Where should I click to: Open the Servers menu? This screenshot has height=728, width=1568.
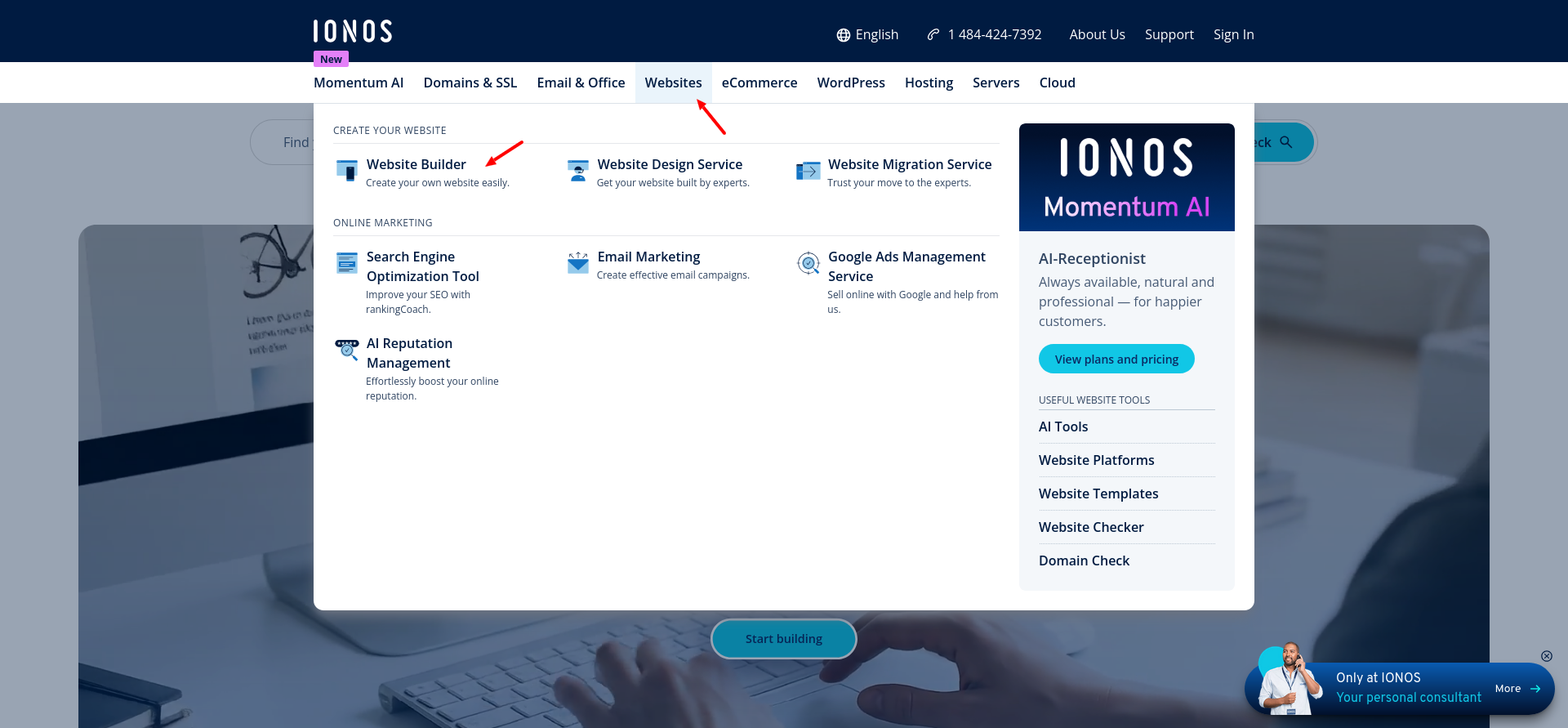coord(996,83)
